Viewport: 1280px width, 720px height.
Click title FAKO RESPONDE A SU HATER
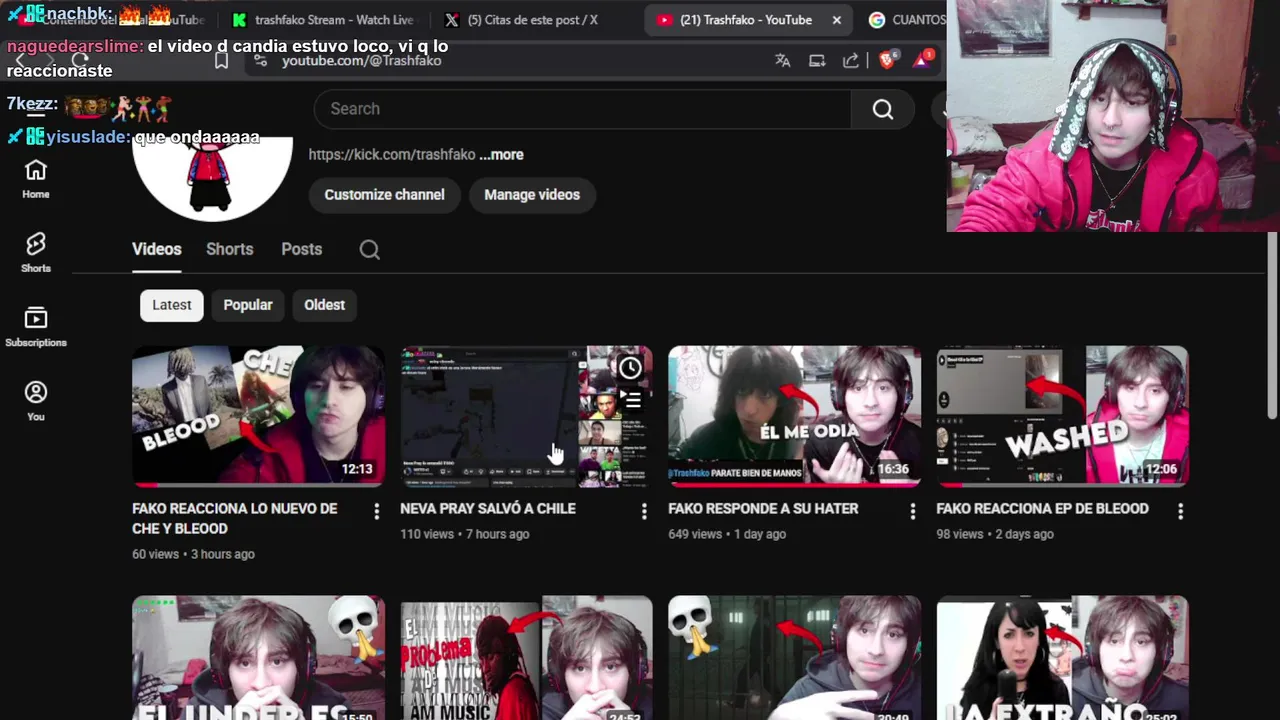pyautogui.click(x=763, y=509)
